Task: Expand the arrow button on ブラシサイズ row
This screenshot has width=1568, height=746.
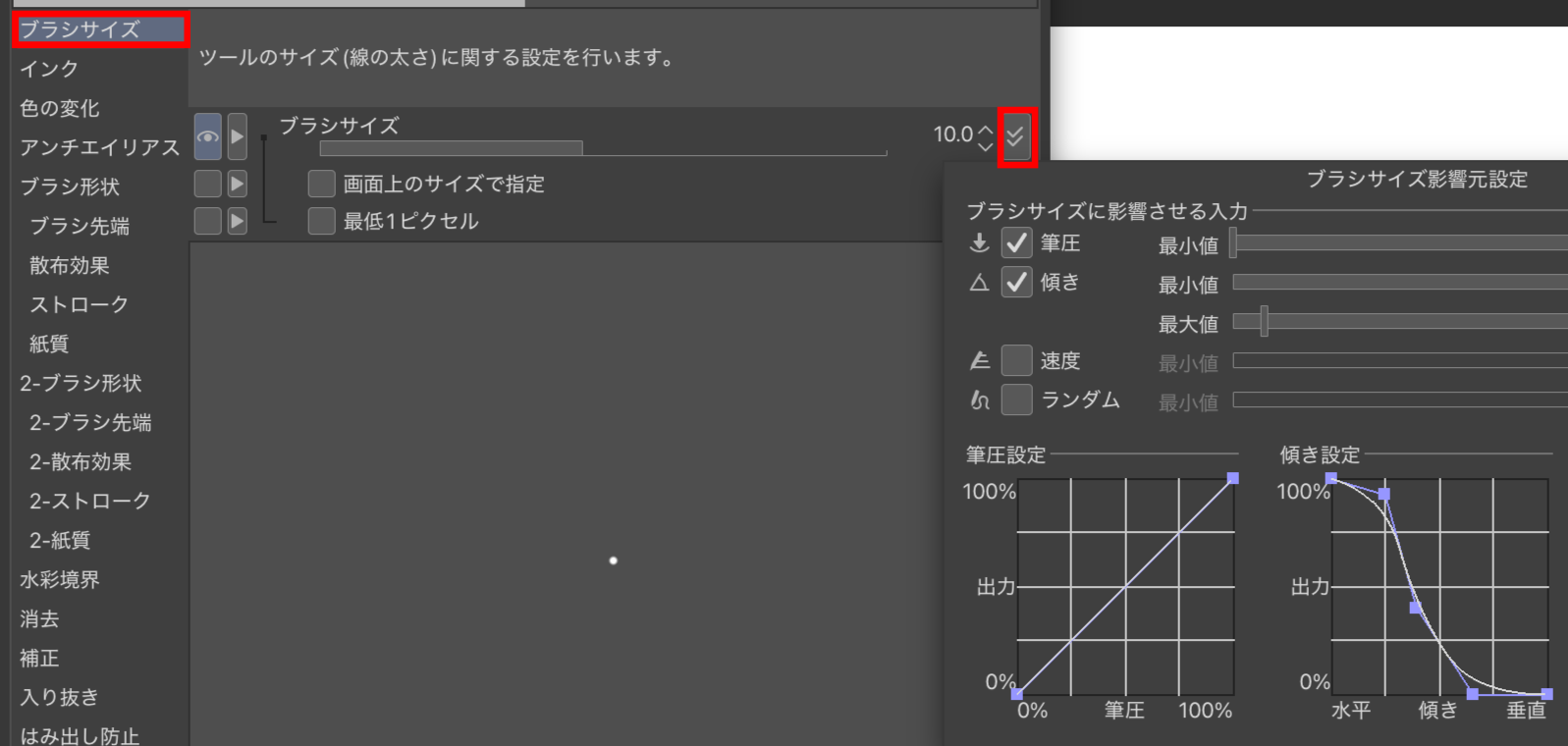Action: [237, 136]
